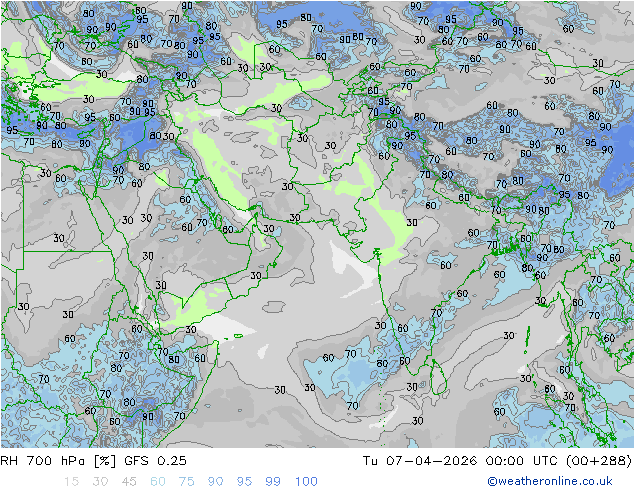Click legend value 75
The width and height of the screenshot is (634, 490).
[x=187, y=482]
